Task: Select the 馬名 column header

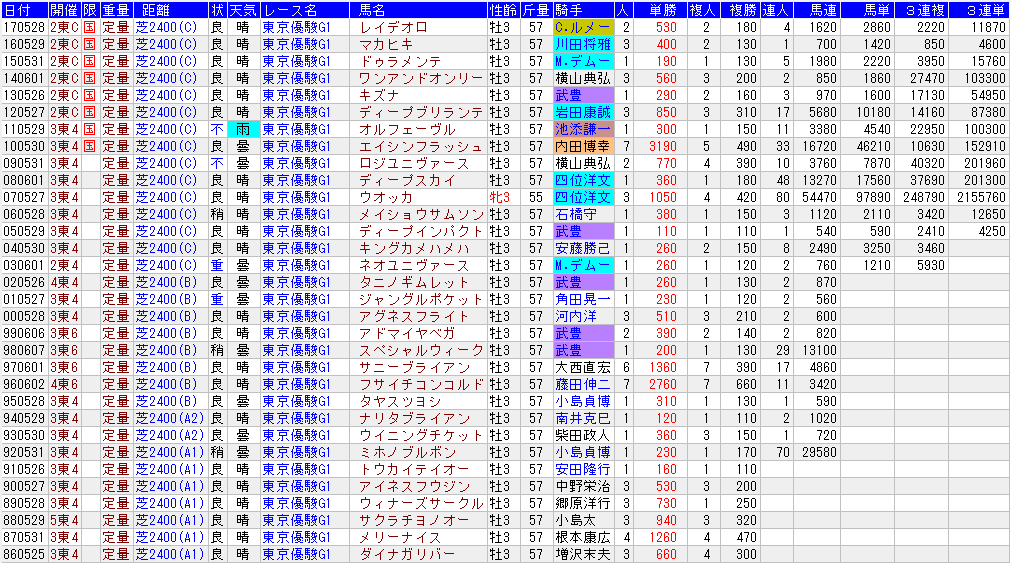Action: [x=418, y=10]
